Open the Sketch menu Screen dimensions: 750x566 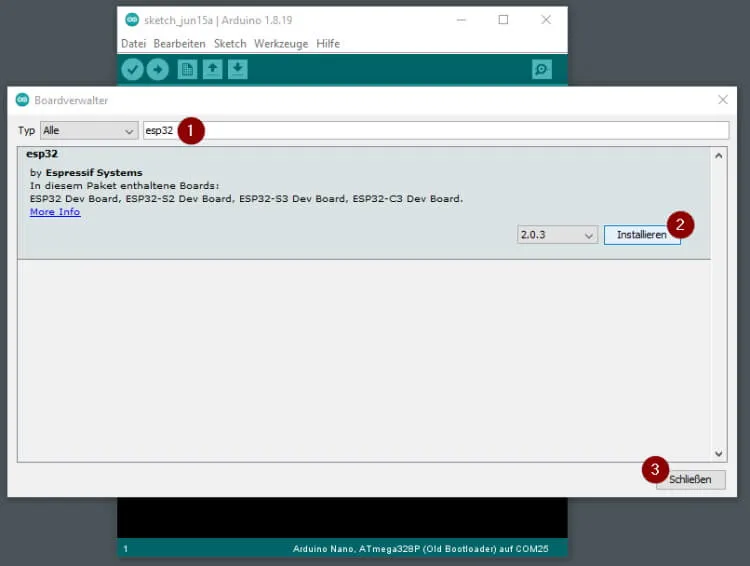[x=230, y=44]
